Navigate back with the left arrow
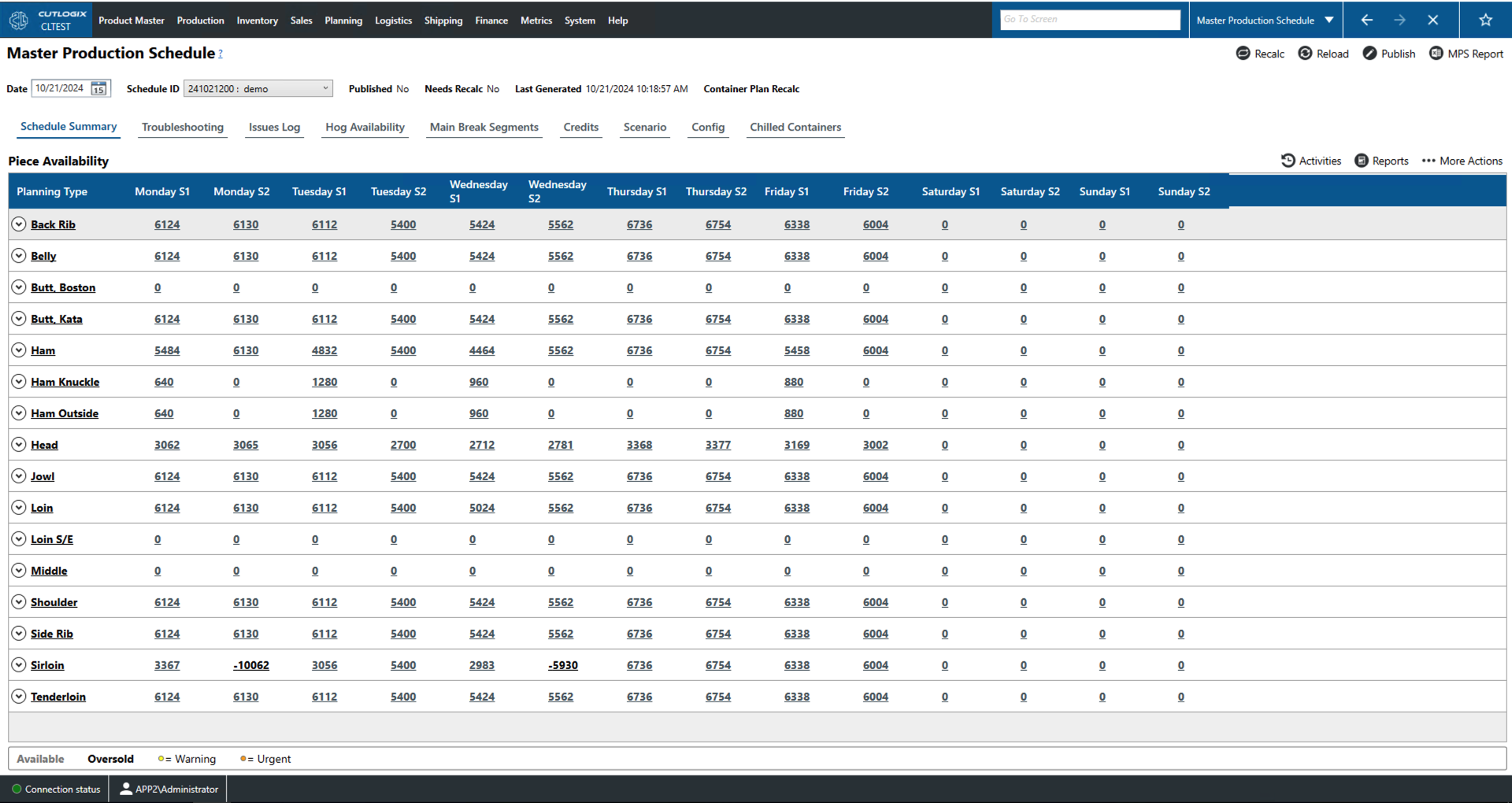This screenshot has width=1512, height=803. tap(1367, 20)
